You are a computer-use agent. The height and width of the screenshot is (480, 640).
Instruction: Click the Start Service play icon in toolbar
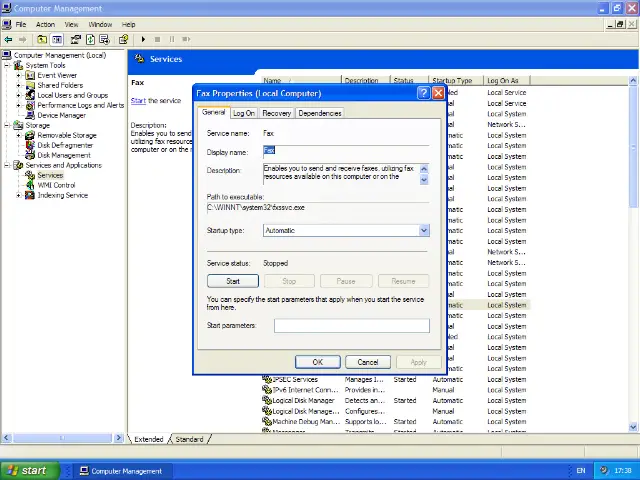143,39
